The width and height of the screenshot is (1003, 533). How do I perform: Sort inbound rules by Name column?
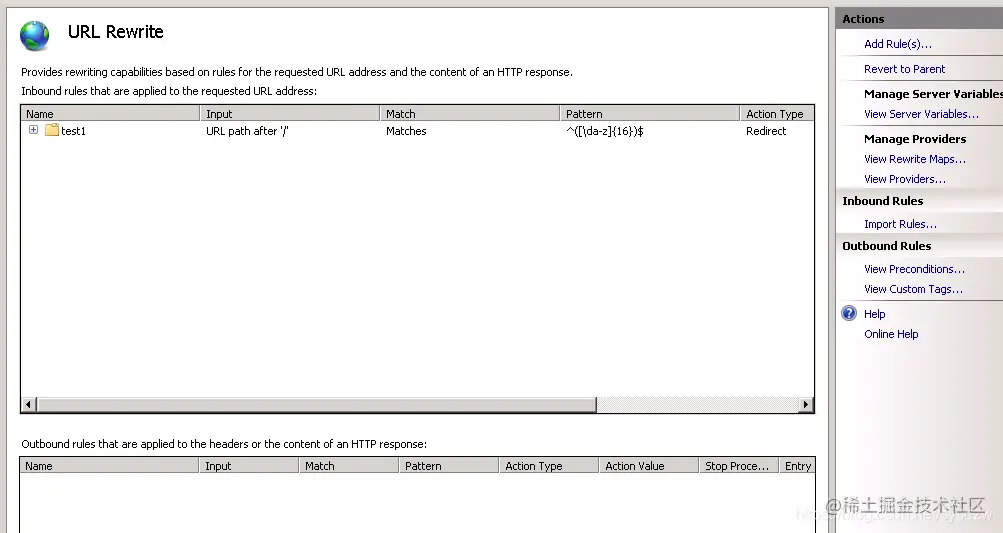pos(110,113)
